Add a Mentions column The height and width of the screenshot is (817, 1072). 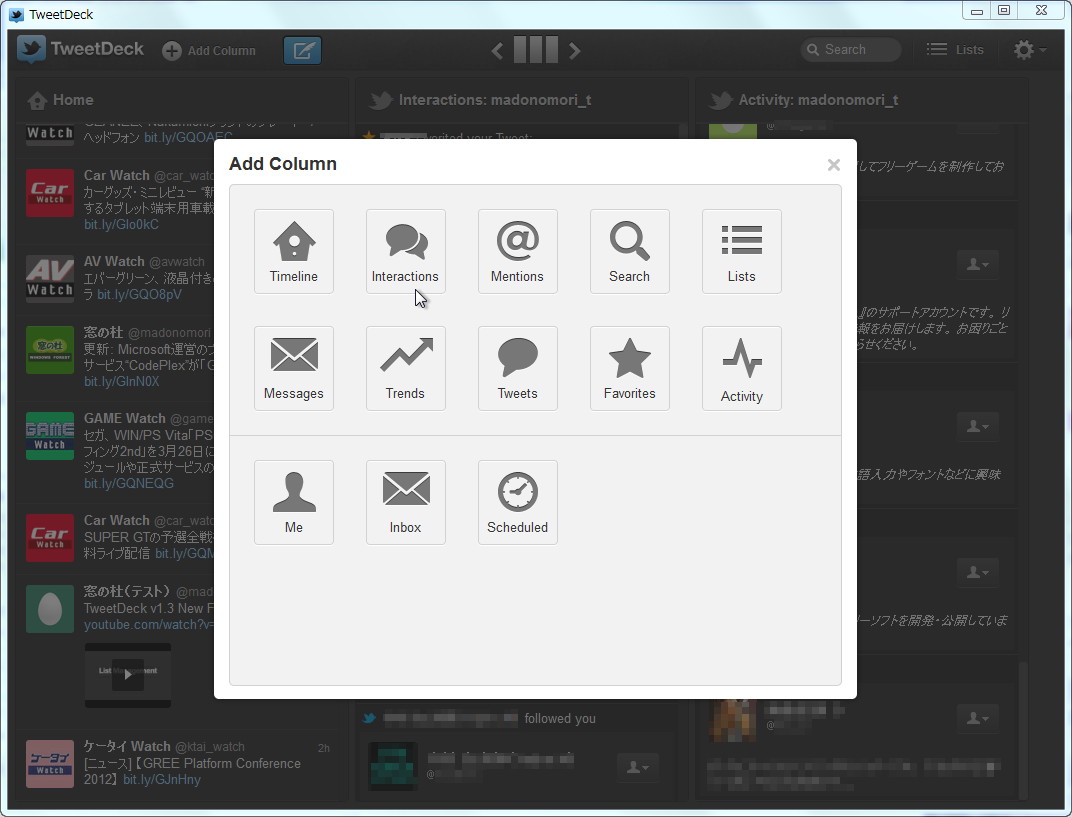click(517, 251)
